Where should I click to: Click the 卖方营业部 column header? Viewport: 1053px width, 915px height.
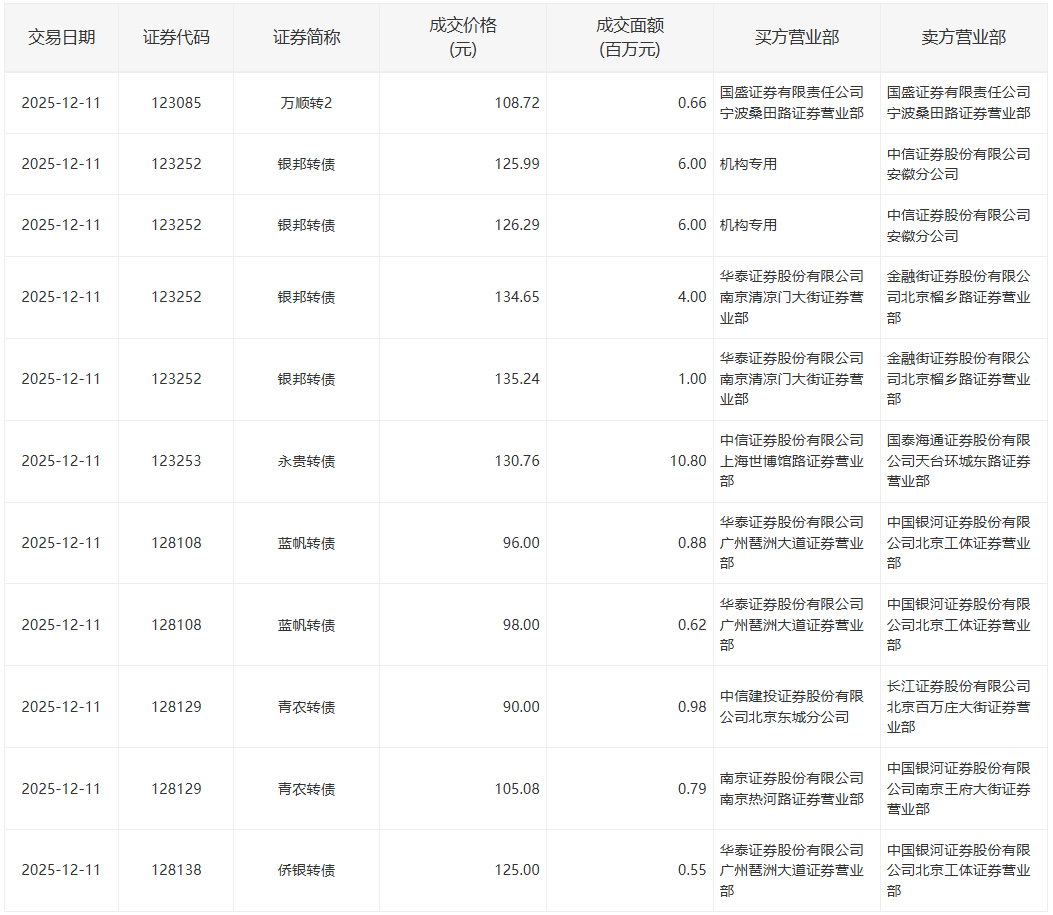click(963, 37)
